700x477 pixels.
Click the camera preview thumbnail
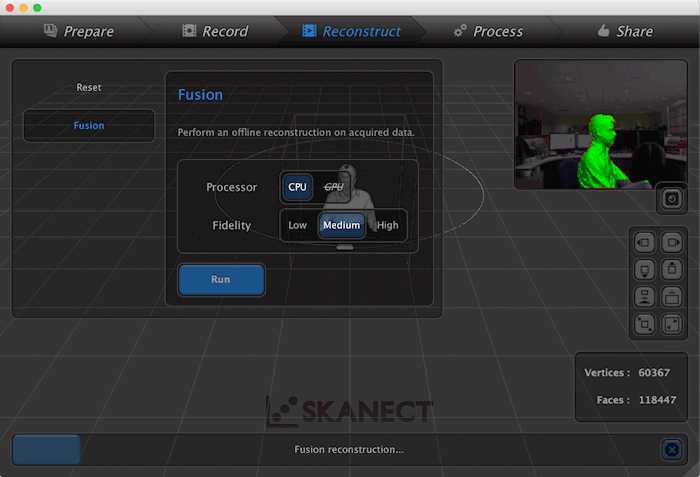click(600, 125)
